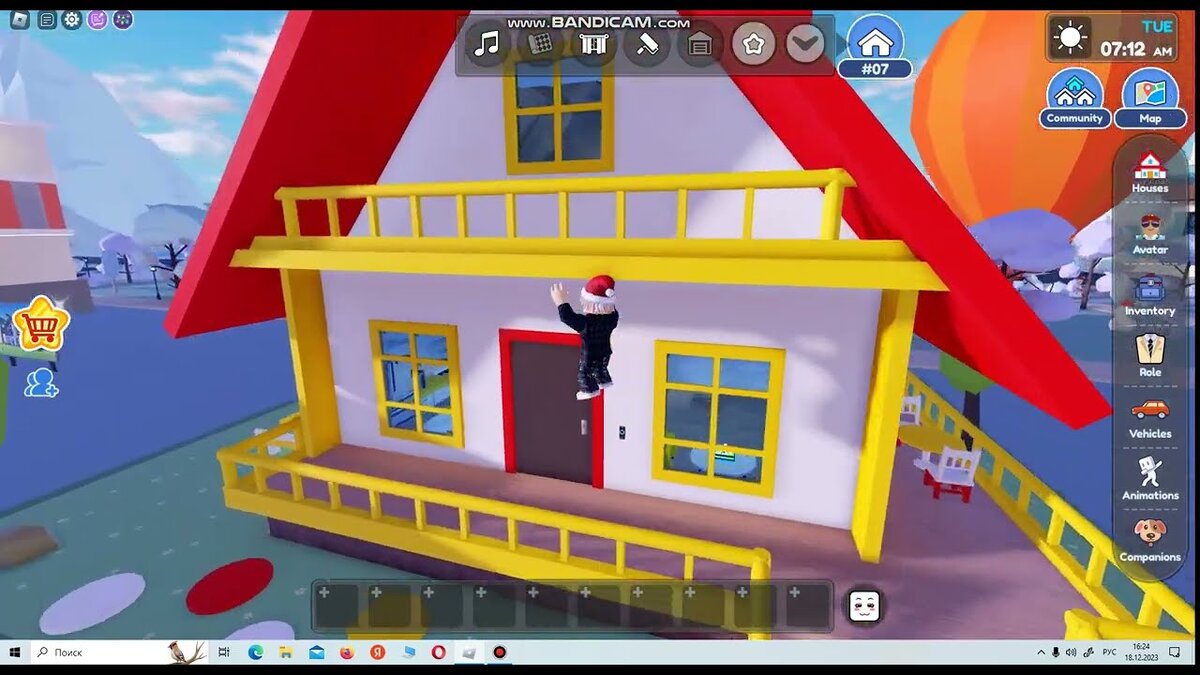1200x675 pixels.
Task: Switch the РУС language indicator
Action: (1109, 652)
